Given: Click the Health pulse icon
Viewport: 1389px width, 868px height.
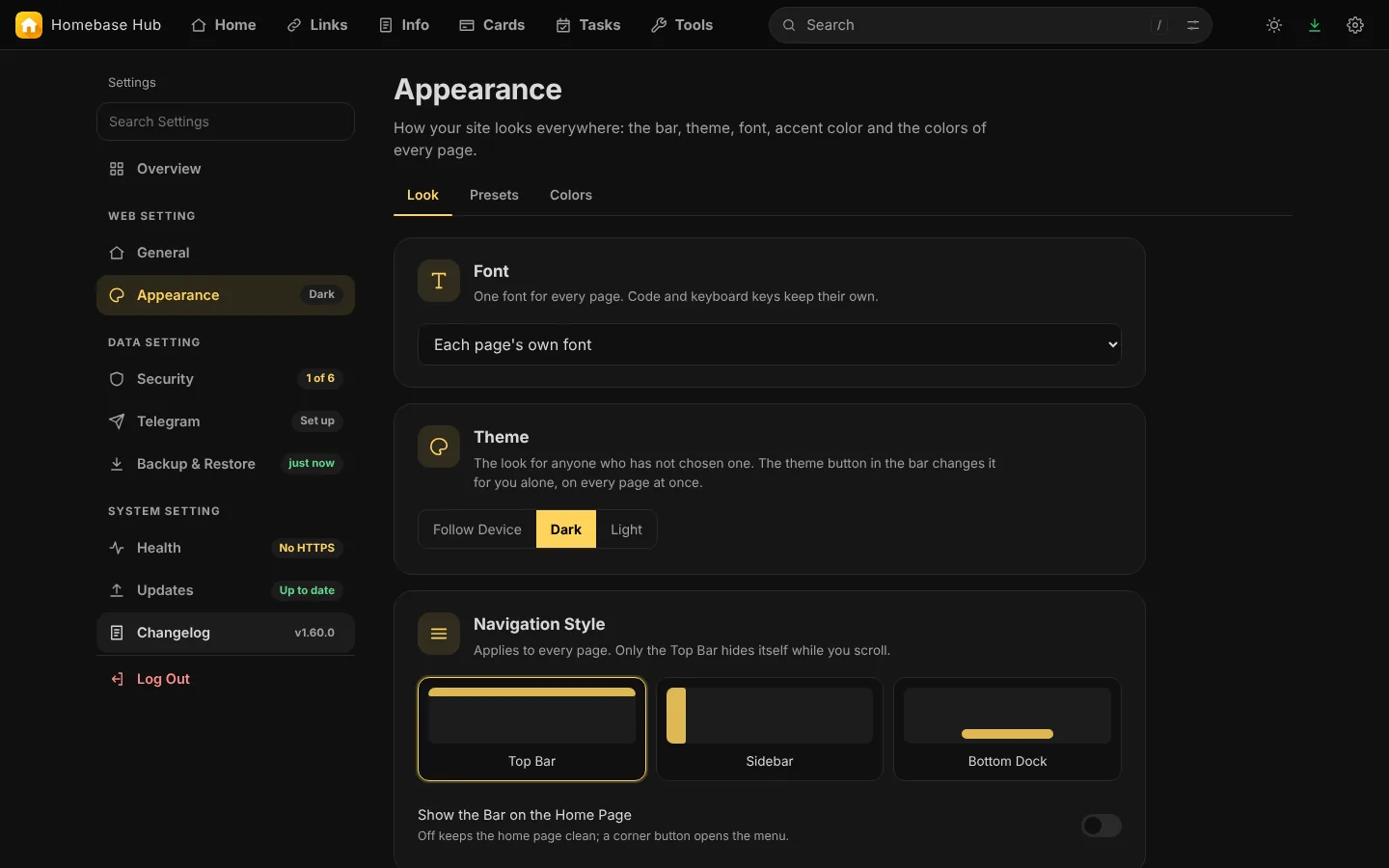Looking at the screenshot, I should 117,548.
